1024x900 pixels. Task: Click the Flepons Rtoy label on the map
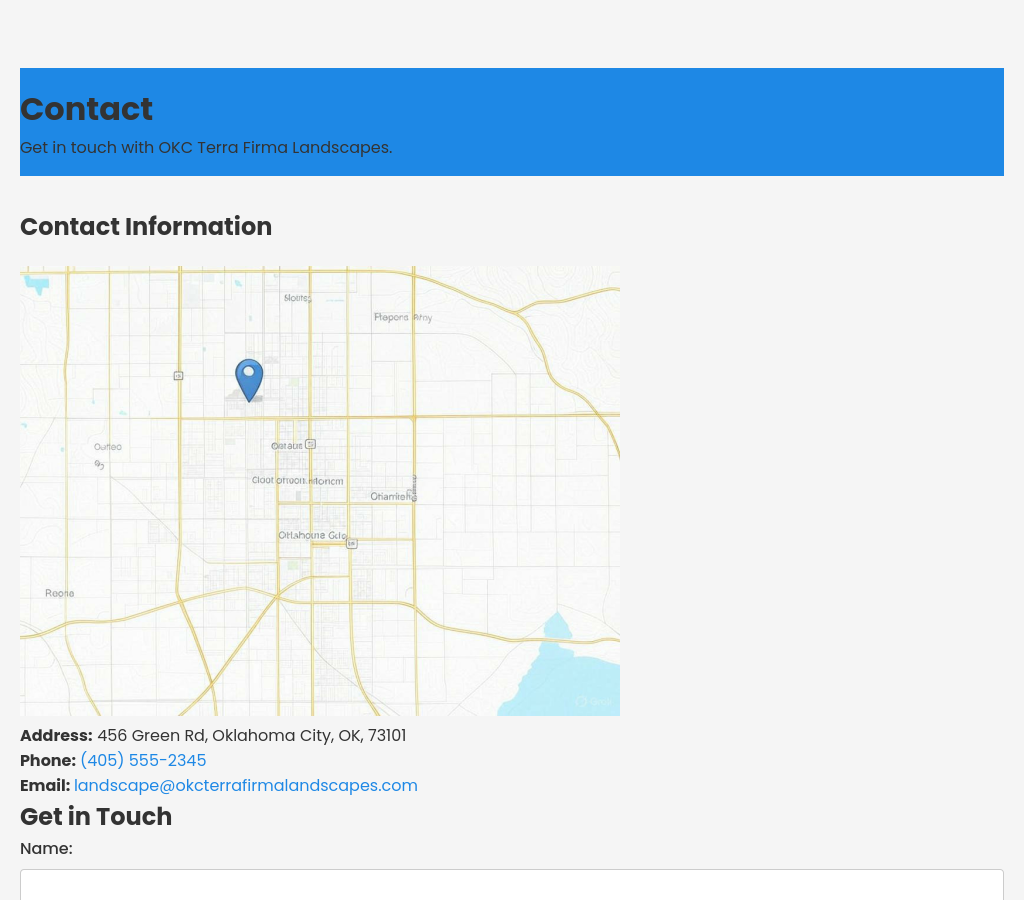coord(403,317)
